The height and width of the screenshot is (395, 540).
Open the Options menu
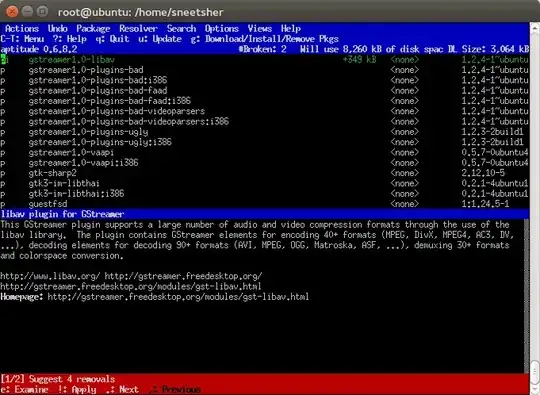(222, 29)
